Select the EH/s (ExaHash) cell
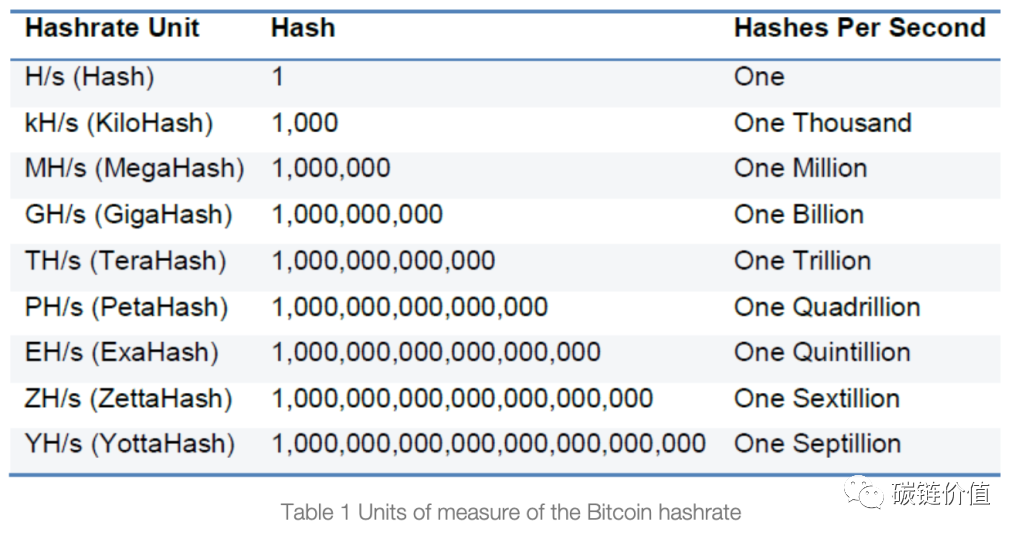 coord(121,352)
